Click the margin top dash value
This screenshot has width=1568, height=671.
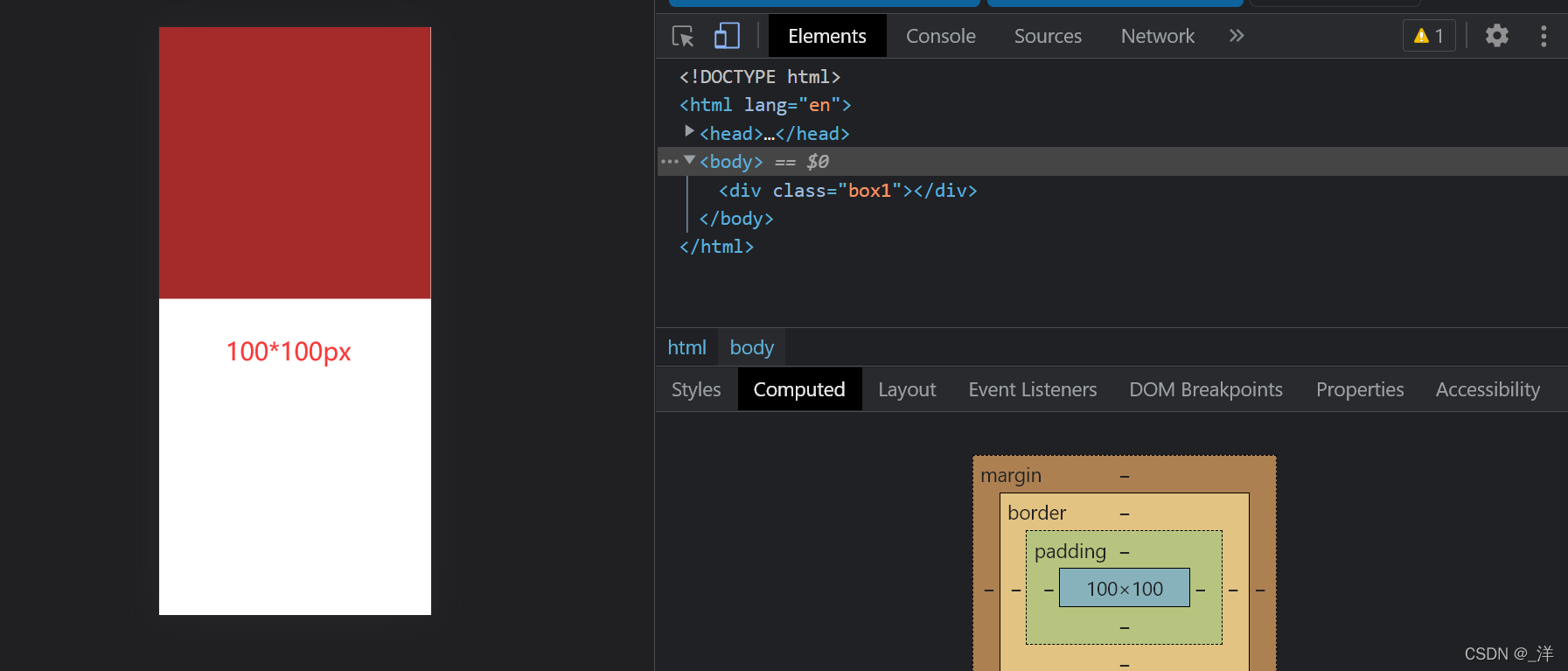coord(1125,477)
